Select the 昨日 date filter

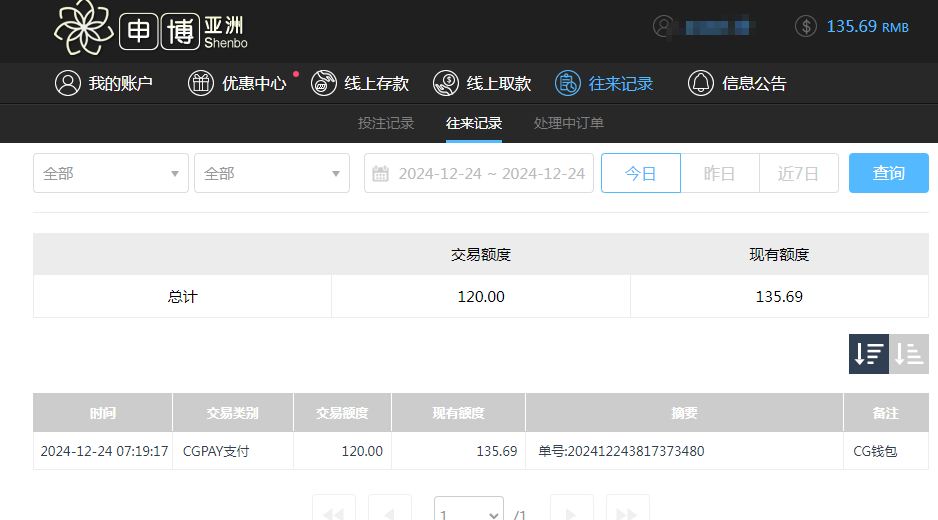(719, 173)
